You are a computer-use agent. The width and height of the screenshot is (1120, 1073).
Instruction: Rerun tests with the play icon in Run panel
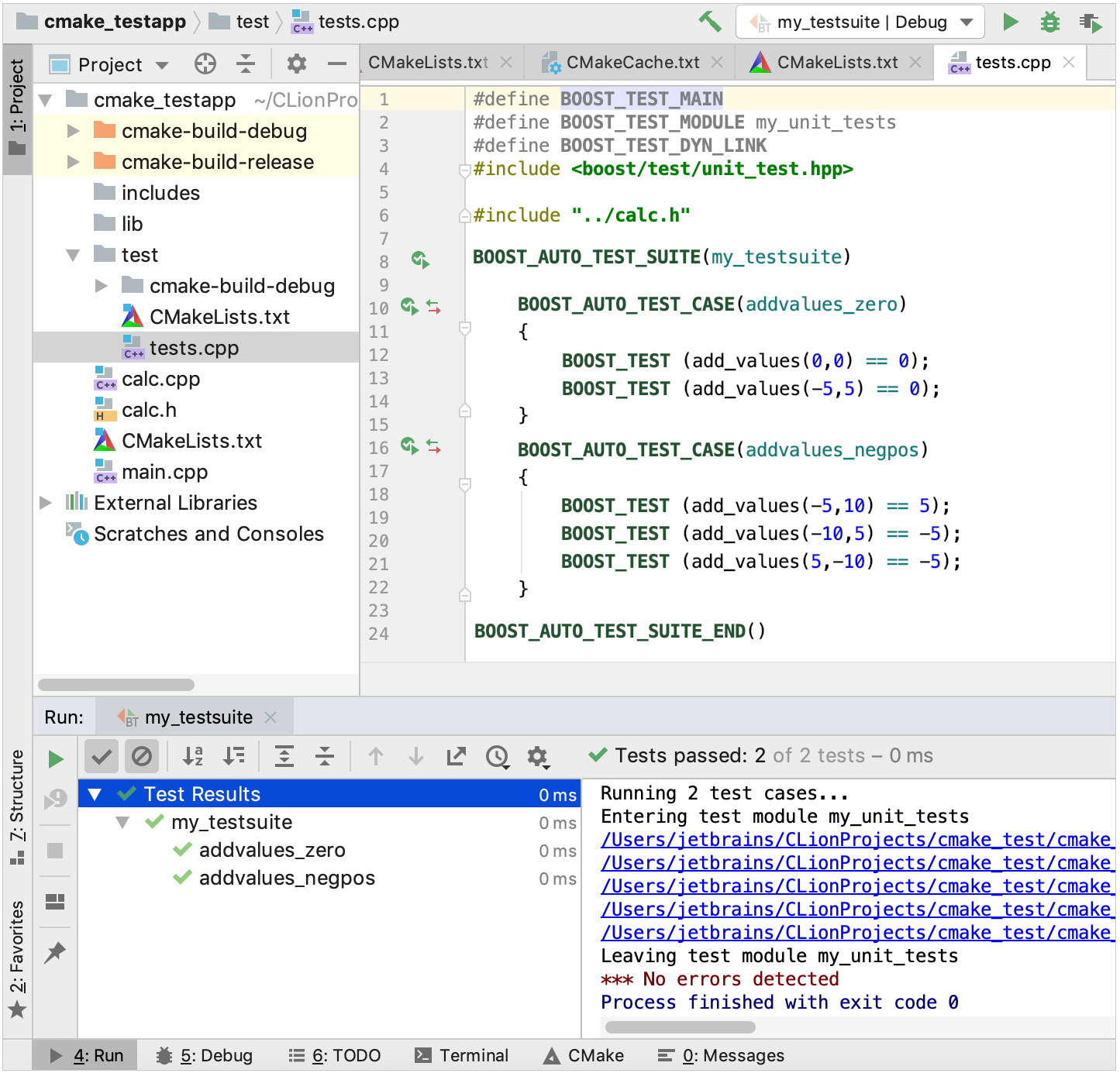pos(55,758)
